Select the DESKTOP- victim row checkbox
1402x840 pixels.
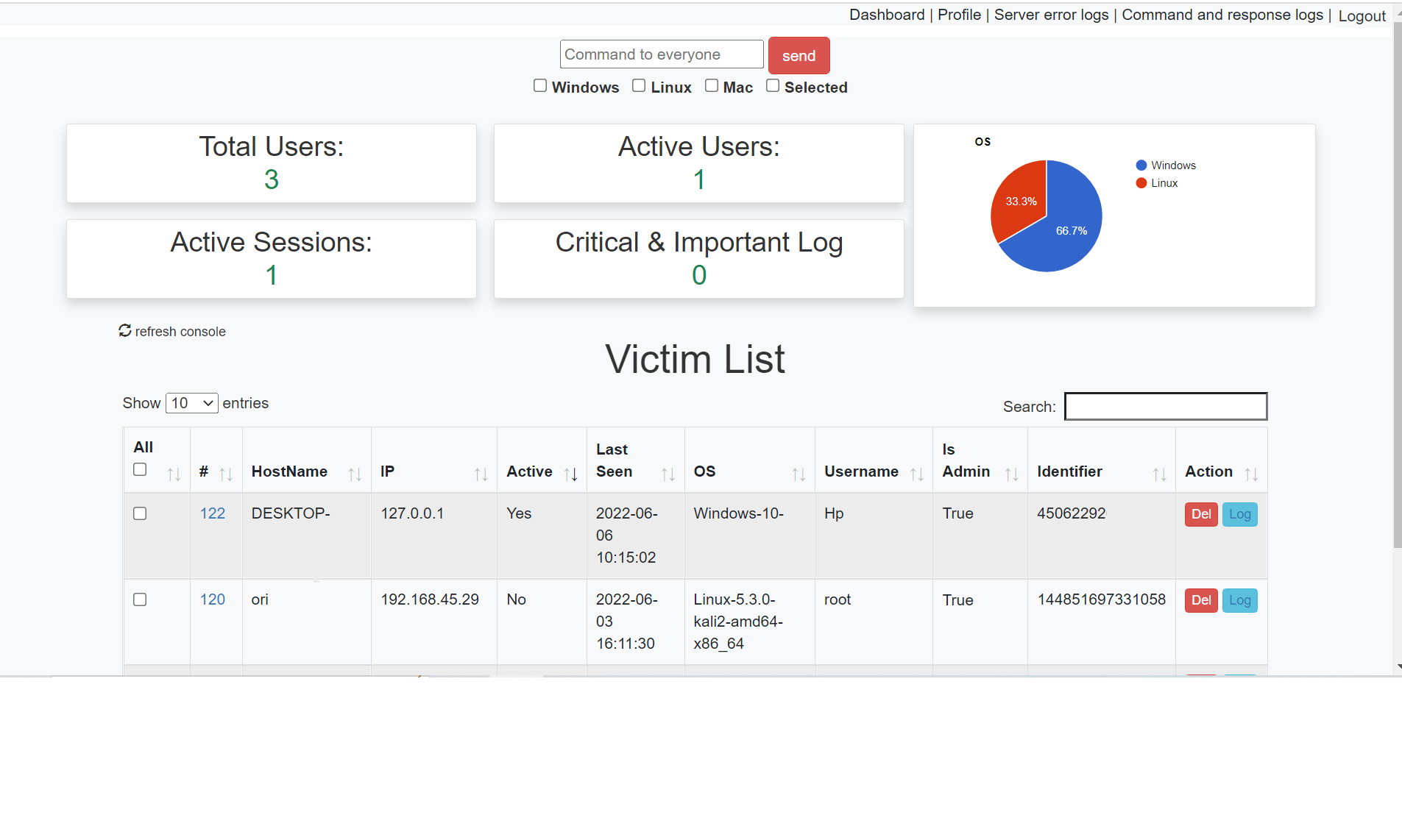coord(140,513)
